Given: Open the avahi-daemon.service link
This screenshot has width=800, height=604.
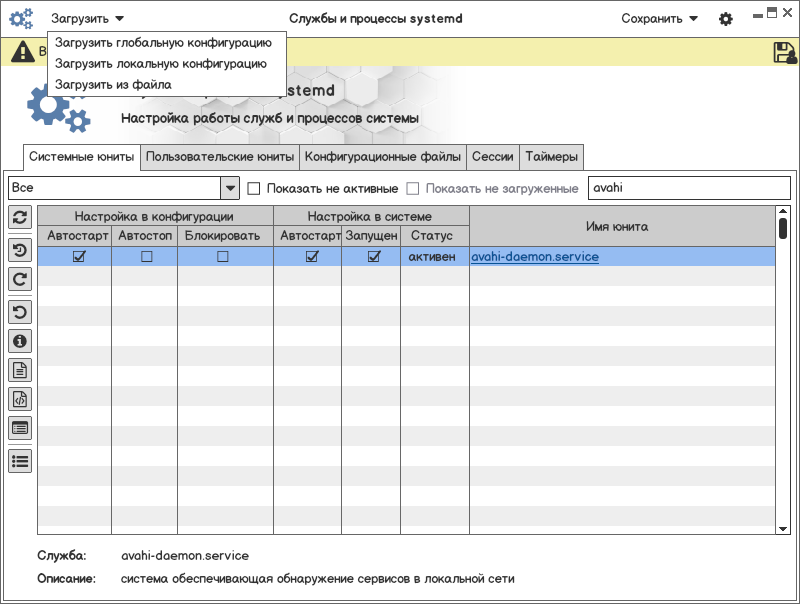Looking at the screenshot, I should [535, 257].
